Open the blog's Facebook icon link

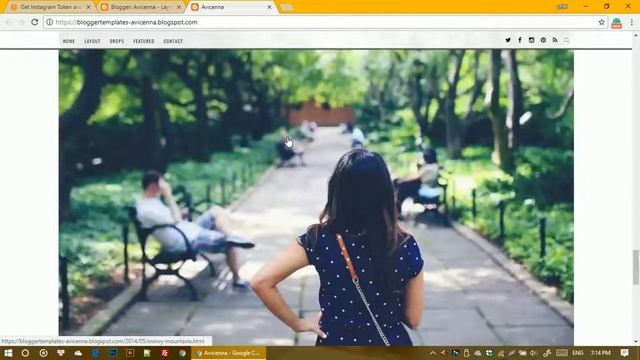520,40
